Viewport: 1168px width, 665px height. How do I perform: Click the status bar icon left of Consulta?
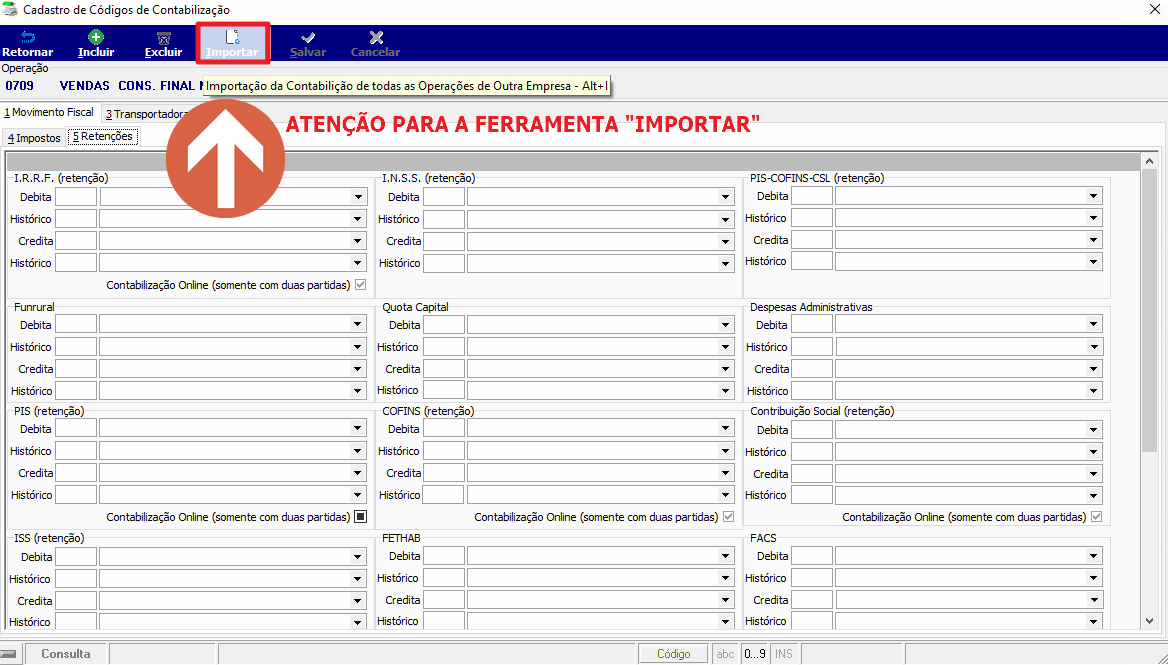coord(8,654)
